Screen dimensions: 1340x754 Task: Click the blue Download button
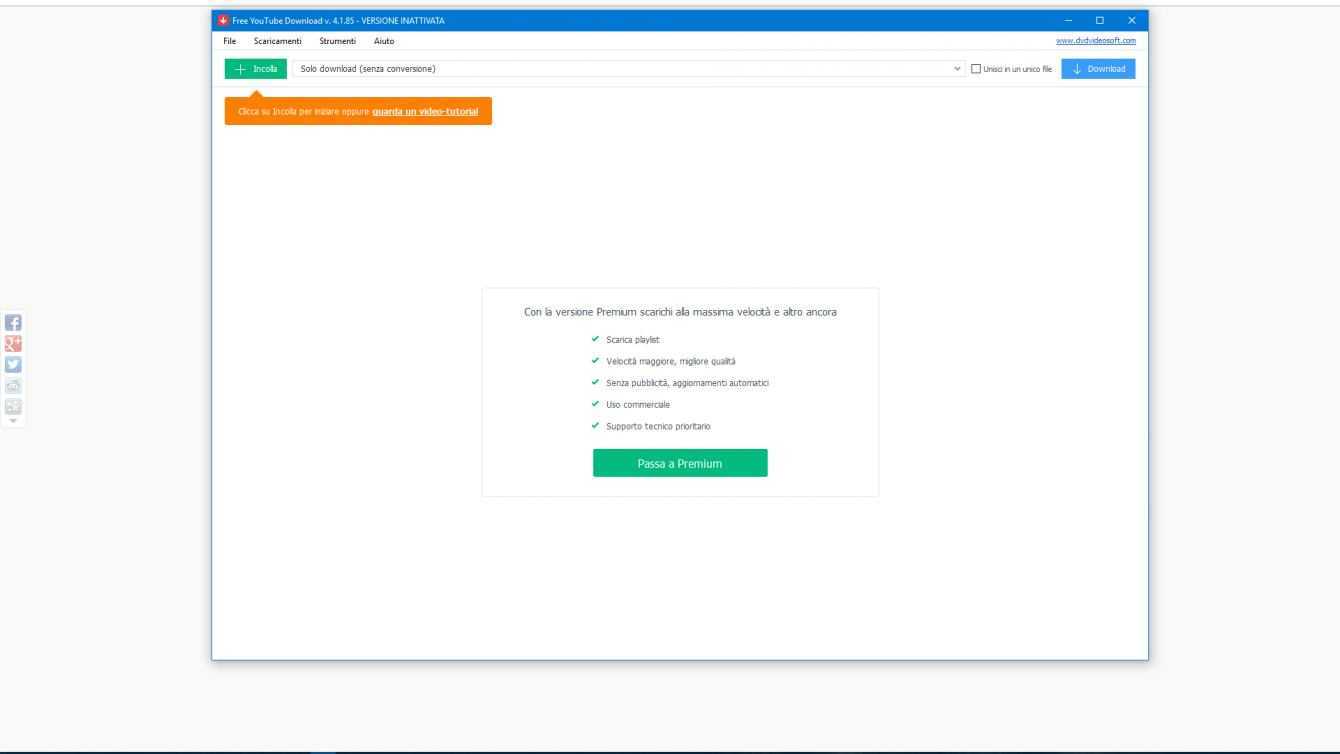(x=1098, y=69)
